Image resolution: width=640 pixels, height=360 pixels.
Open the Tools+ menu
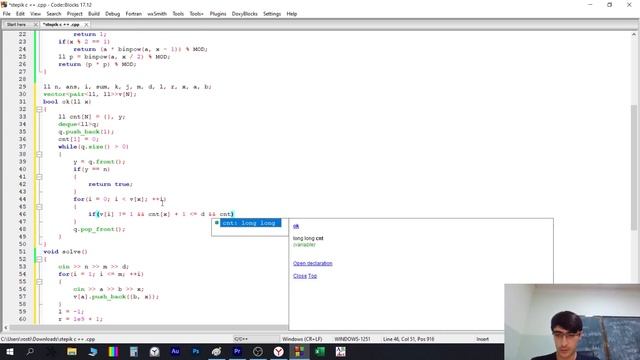pyautogui.click(x=196, y=14)
